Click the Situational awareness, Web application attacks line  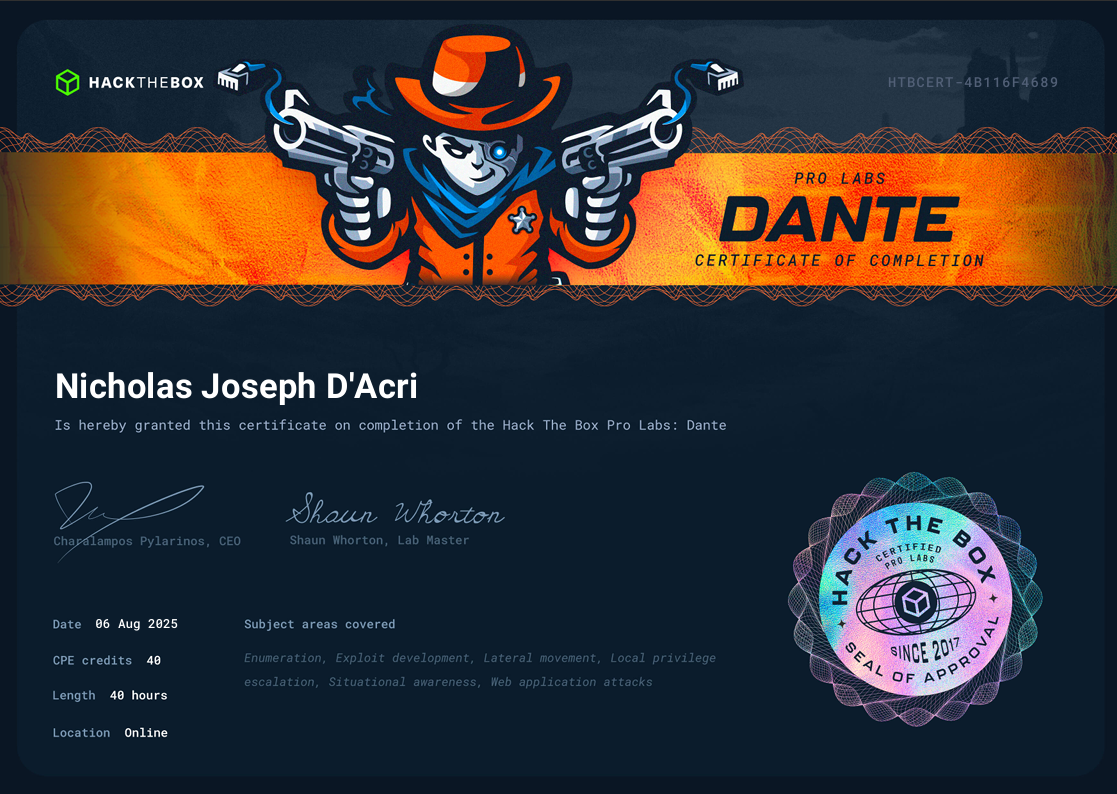click(x=448, y=682)
